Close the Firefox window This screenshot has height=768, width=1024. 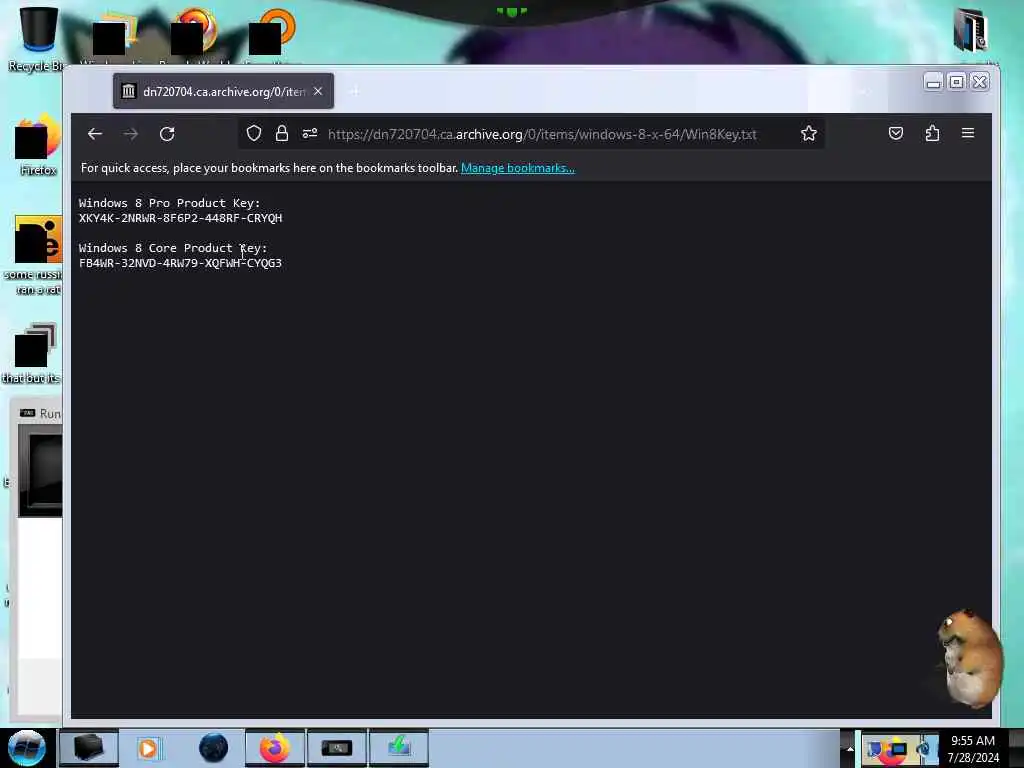click(980, 82)
